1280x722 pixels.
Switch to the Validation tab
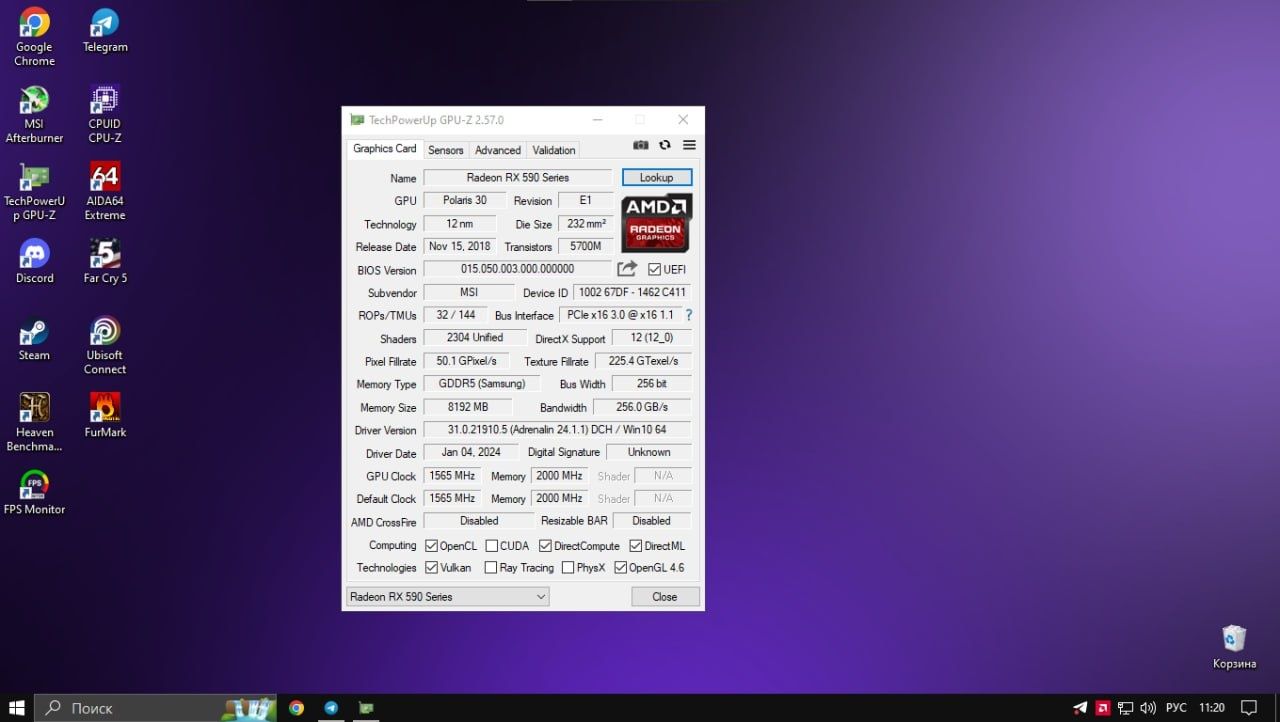tap(554, 150)
